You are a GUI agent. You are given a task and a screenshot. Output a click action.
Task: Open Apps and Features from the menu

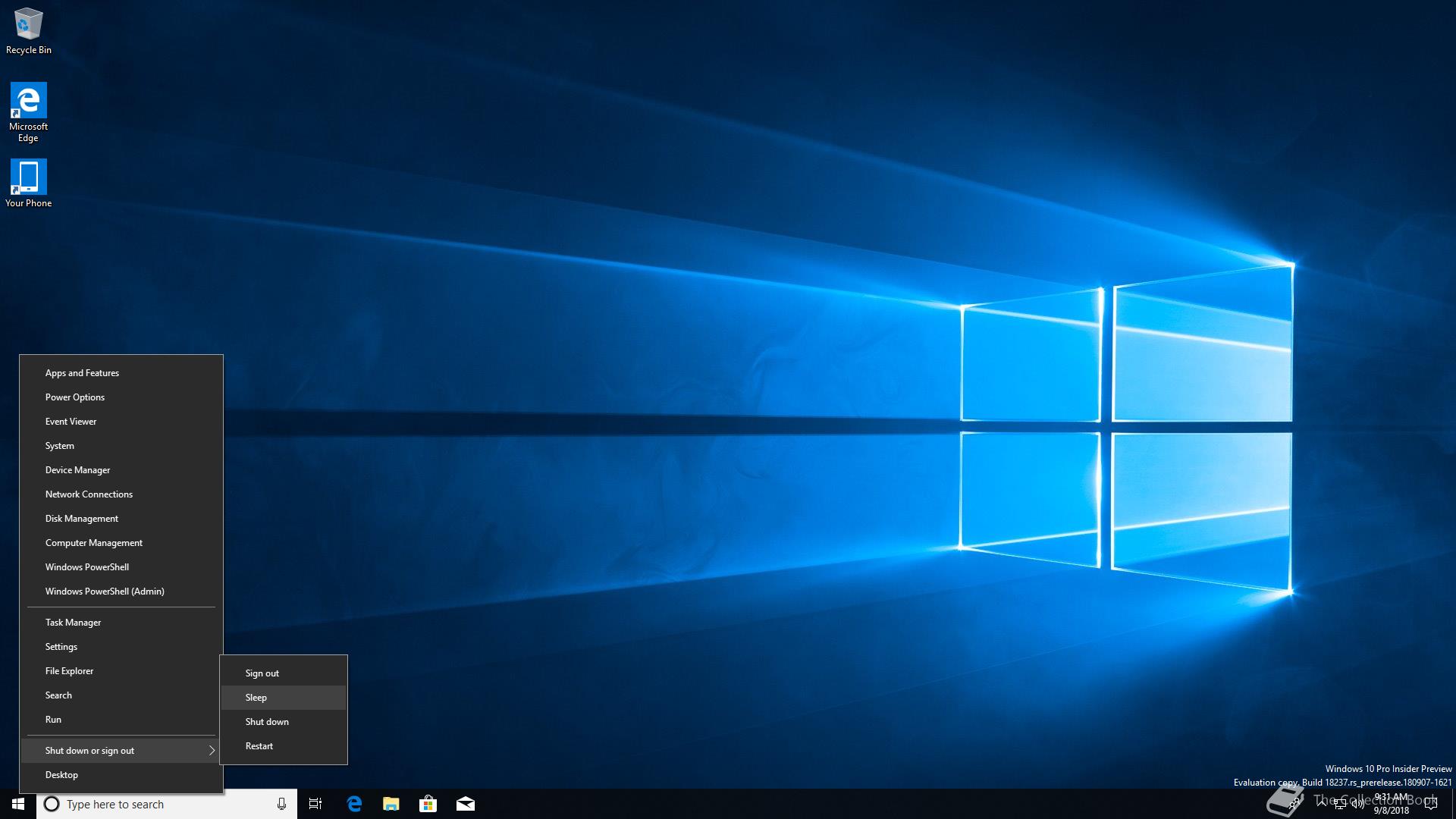coord(121,373)
